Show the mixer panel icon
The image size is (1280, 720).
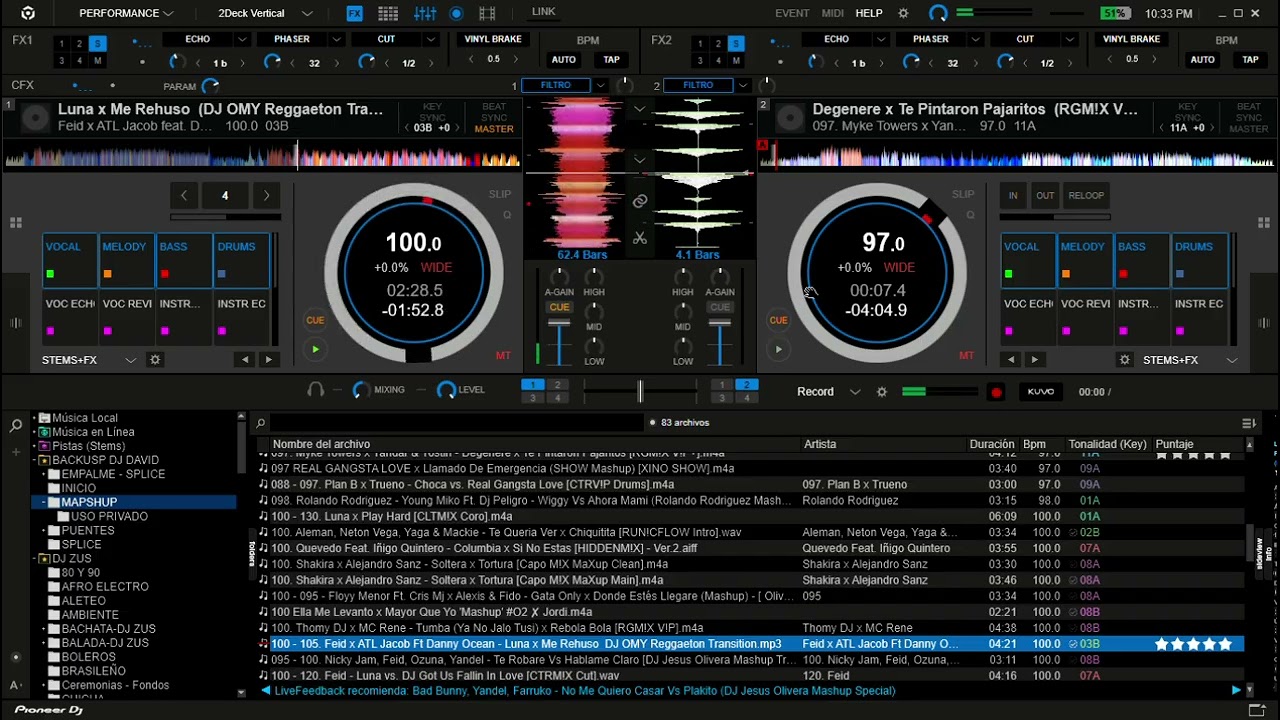425,13
